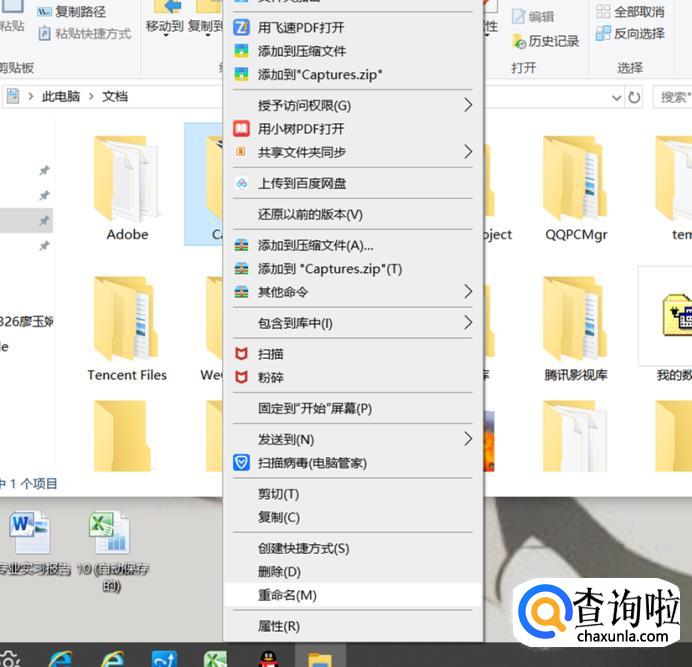Click the chevron after 此电脑 breadcrumb

pyautogui.click(x=91, y=96)
